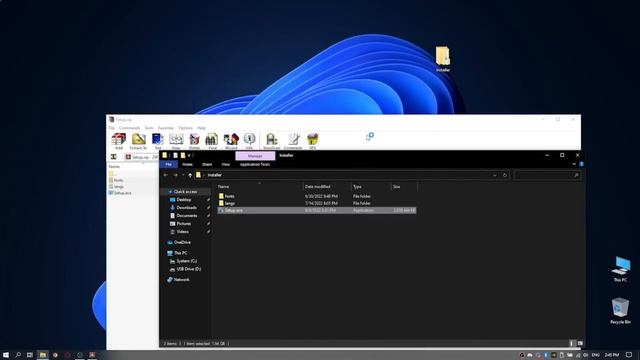Image resolution: width=640 pixels, height=360 pixels.
Task: Open the View tab in Explorer
Action: (x=225, y=164)
